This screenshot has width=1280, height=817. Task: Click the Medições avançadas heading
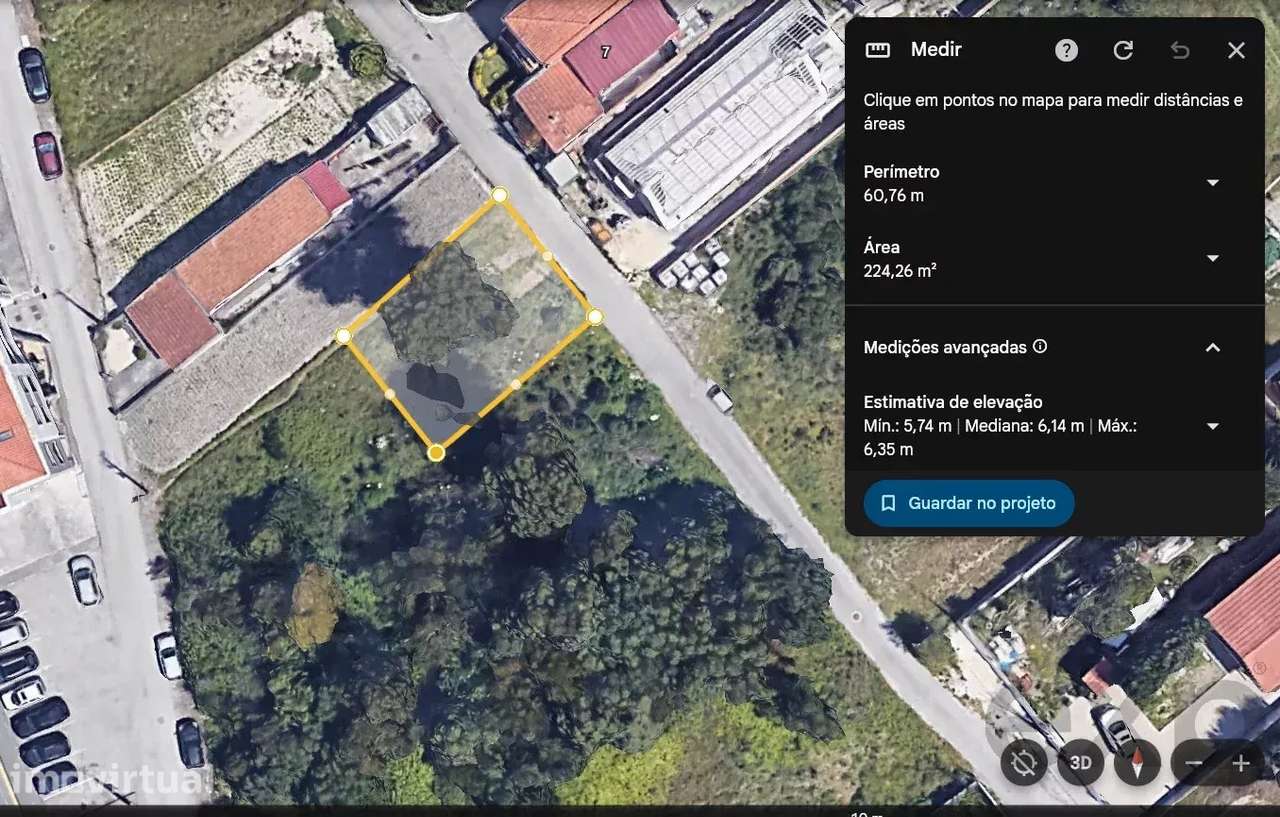pos(945,347)
